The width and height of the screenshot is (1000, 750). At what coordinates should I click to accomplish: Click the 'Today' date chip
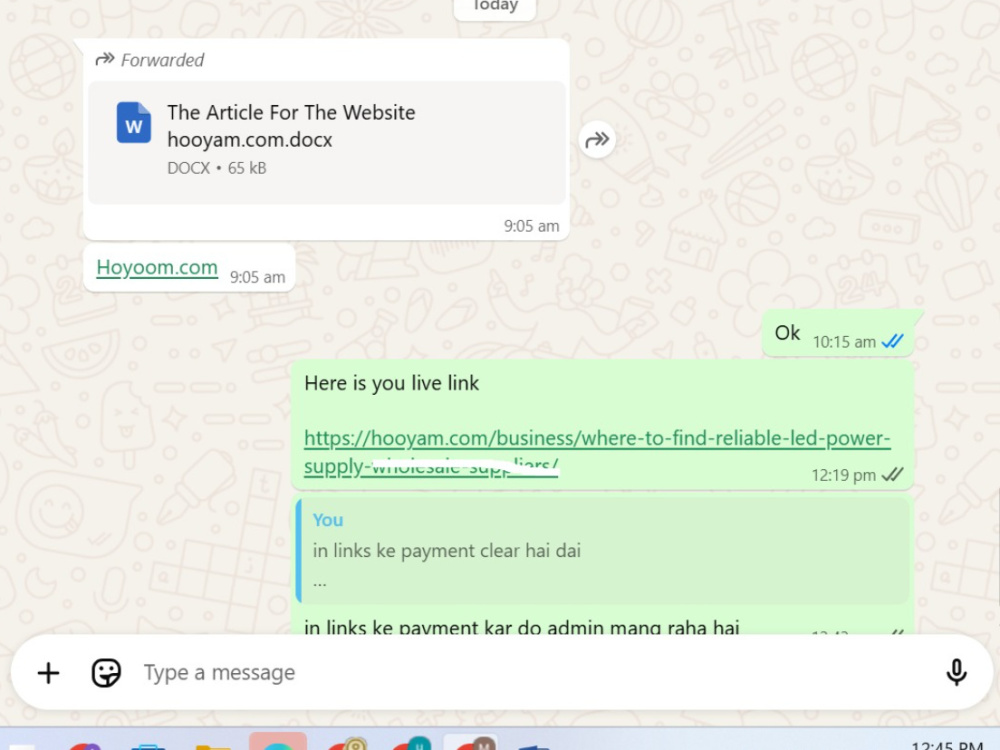point(494,8)
